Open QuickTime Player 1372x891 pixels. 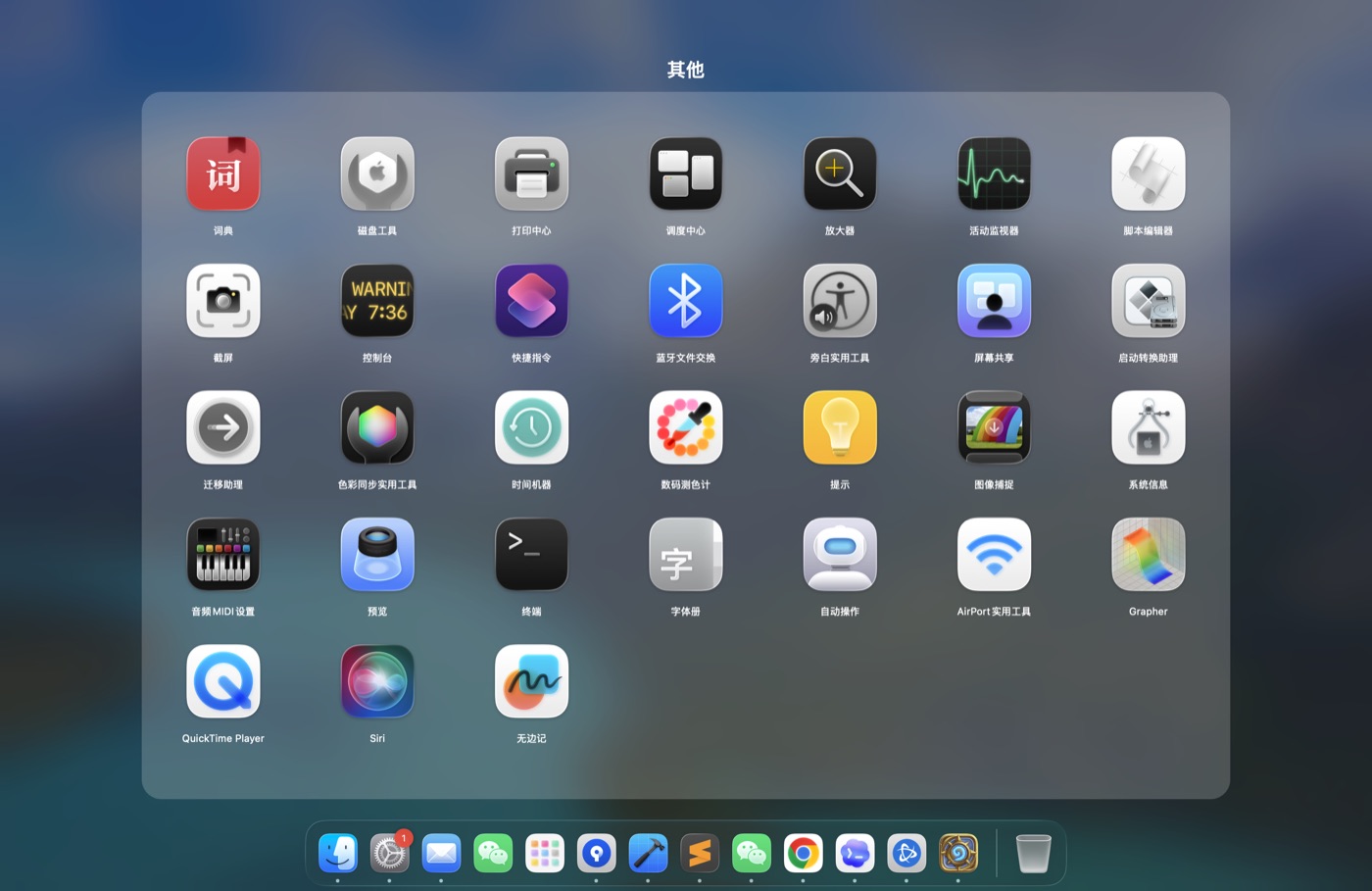tap(223, 681)
